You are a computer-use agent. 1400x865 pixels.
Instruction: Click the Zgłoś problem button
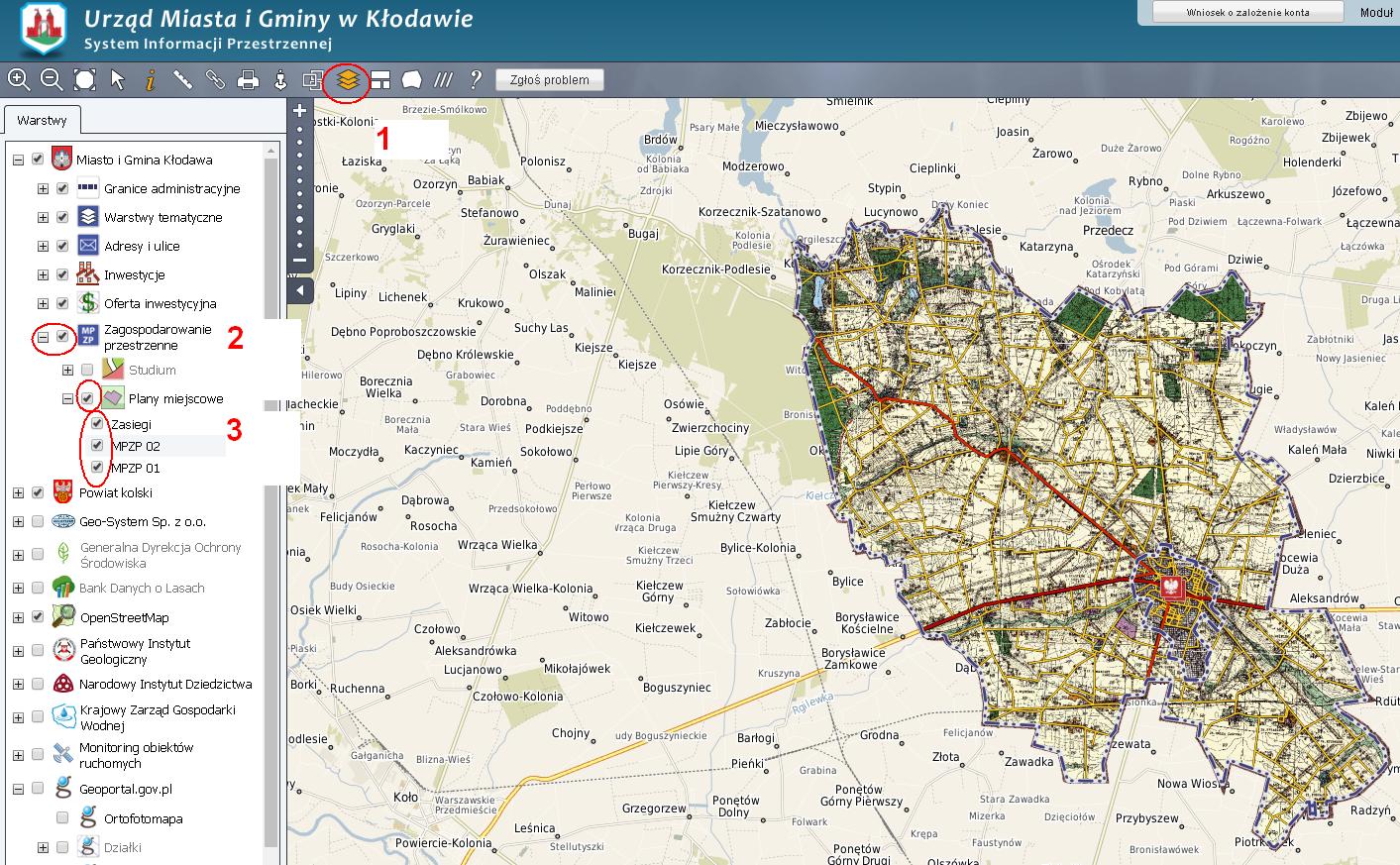(x=550, y=80)
